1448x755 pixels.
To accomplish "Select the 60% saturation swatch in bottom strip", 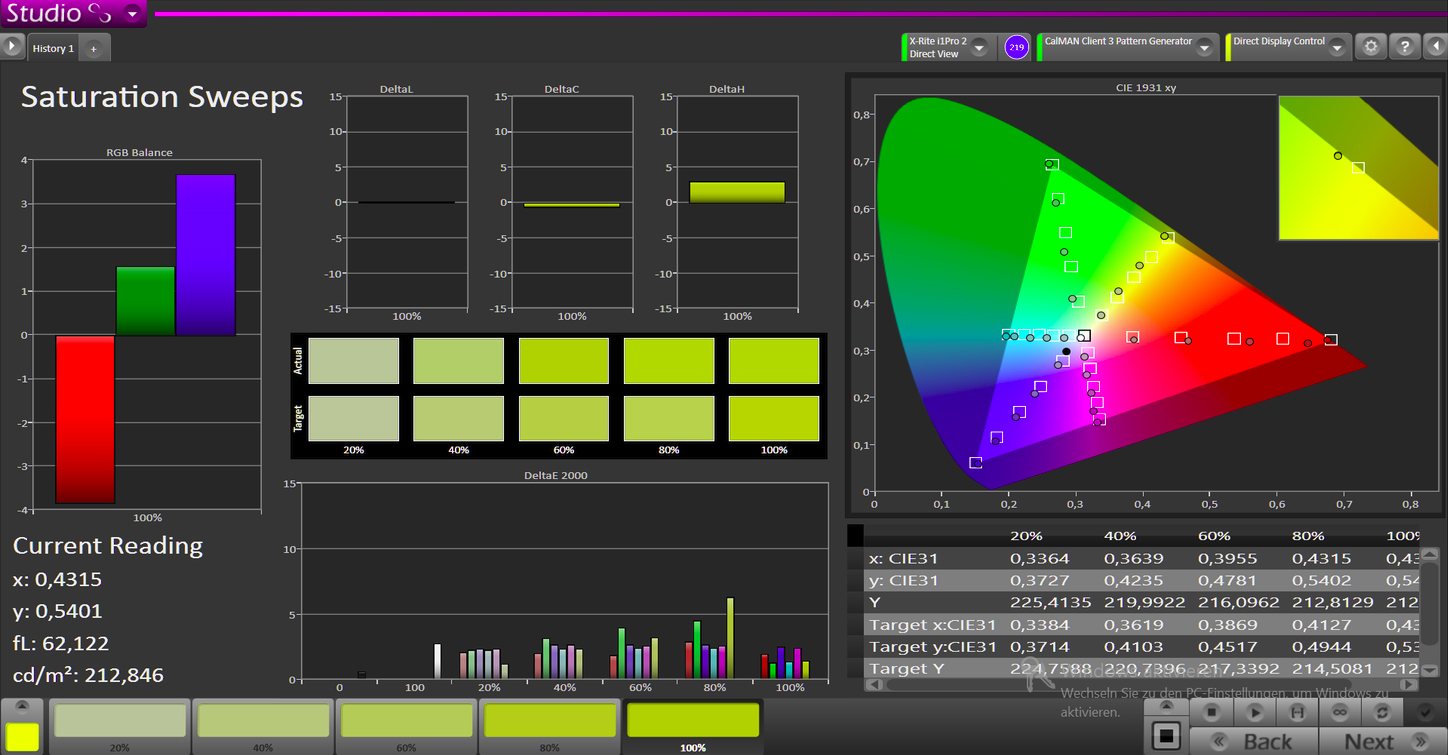I will 406,720.
